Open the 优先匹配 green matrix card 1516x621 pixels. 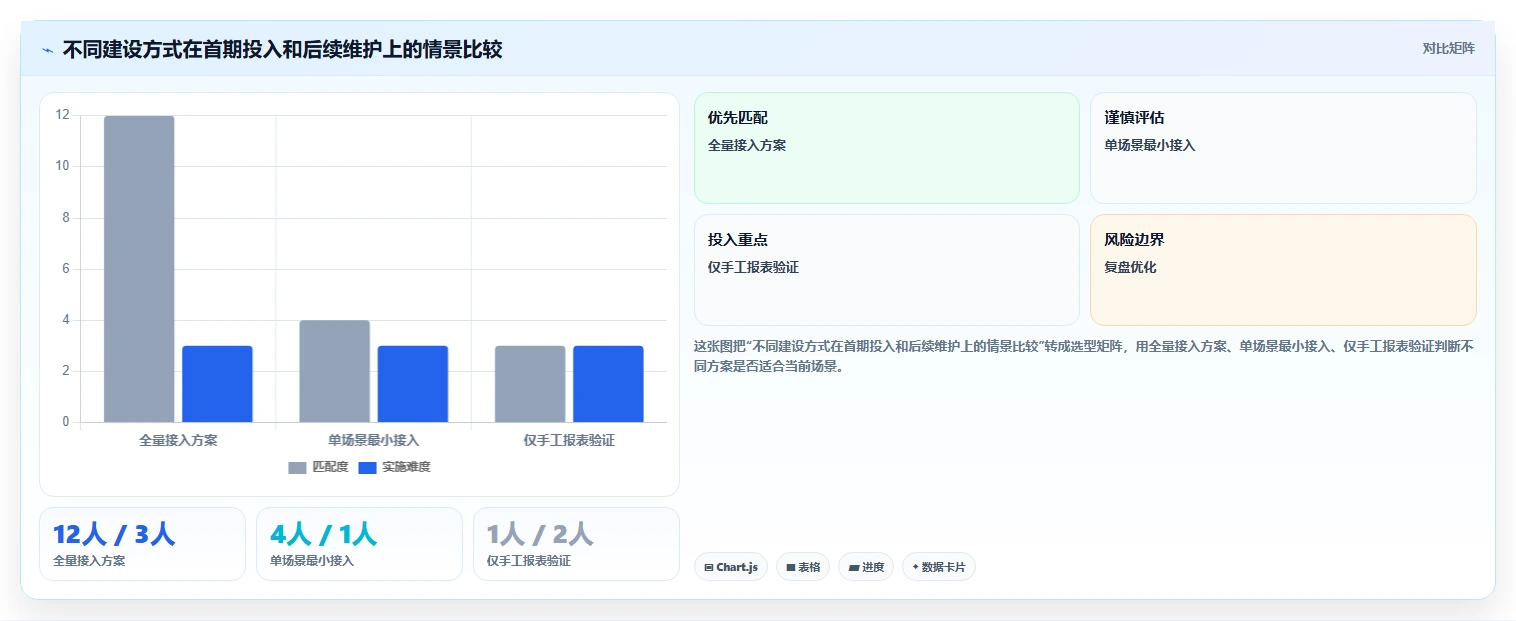(x=887, y=148)
